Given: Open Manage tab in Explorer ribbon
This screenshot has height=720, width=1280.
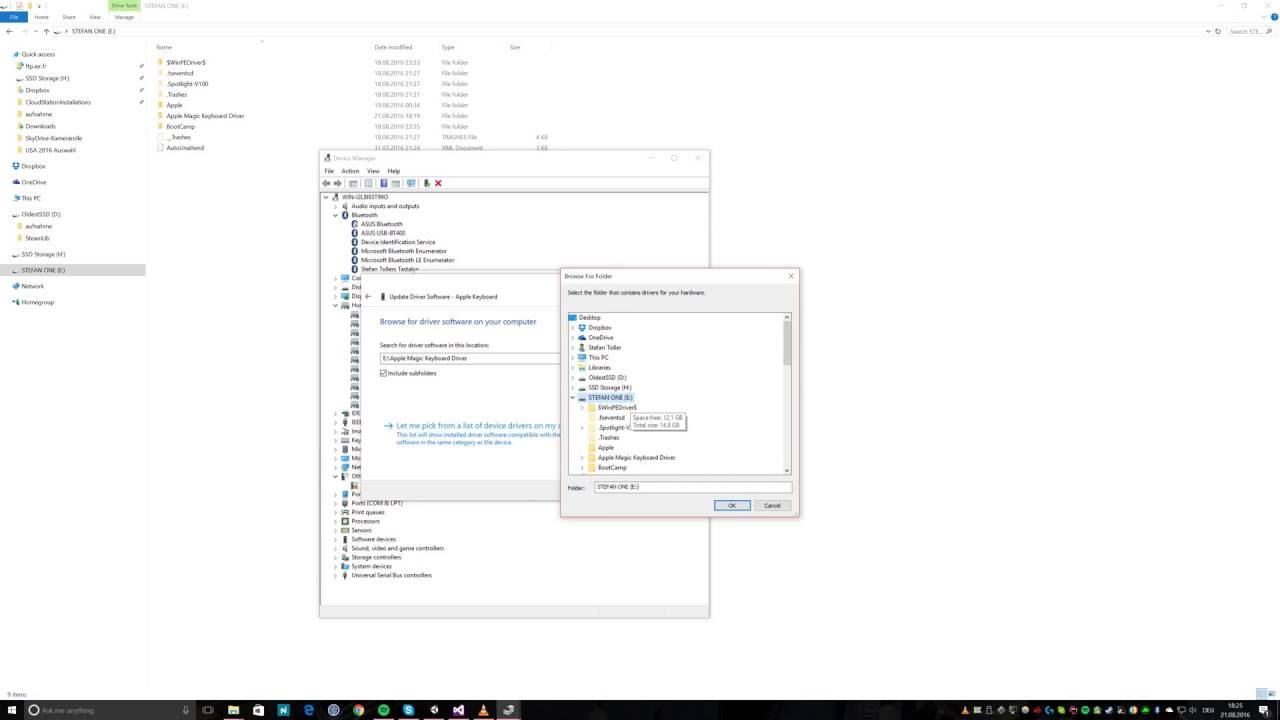Looking at the screenshot, I should (124, 17).
